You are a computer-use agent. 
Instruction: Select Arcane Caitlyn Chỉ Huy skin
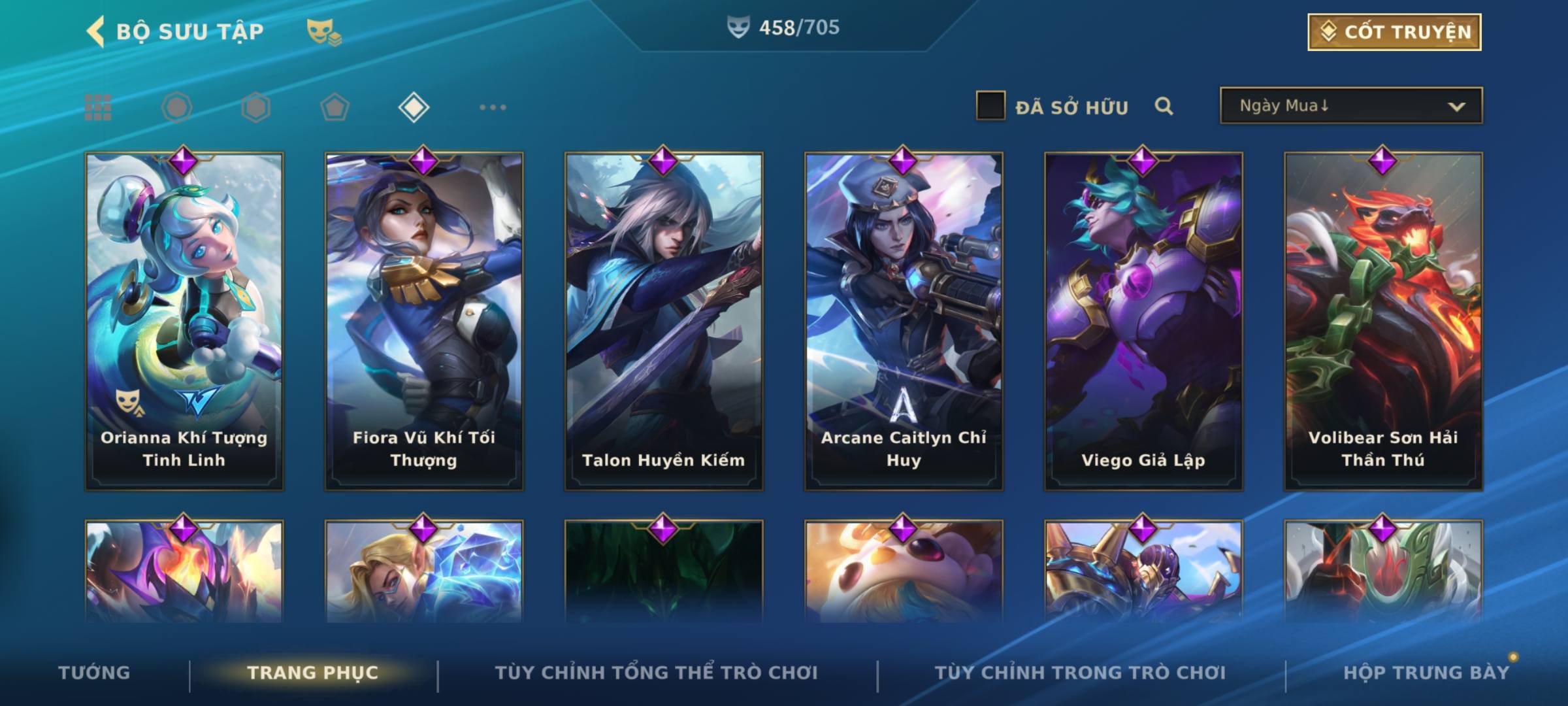(x=904, y=321)
